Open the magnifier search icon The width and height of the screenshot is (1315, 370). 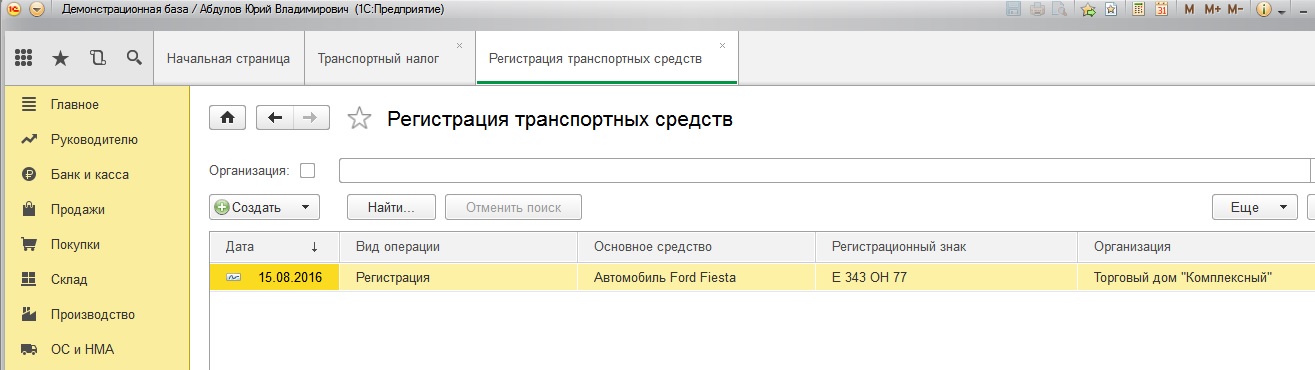pyautogui.click(x=133, y=59)
